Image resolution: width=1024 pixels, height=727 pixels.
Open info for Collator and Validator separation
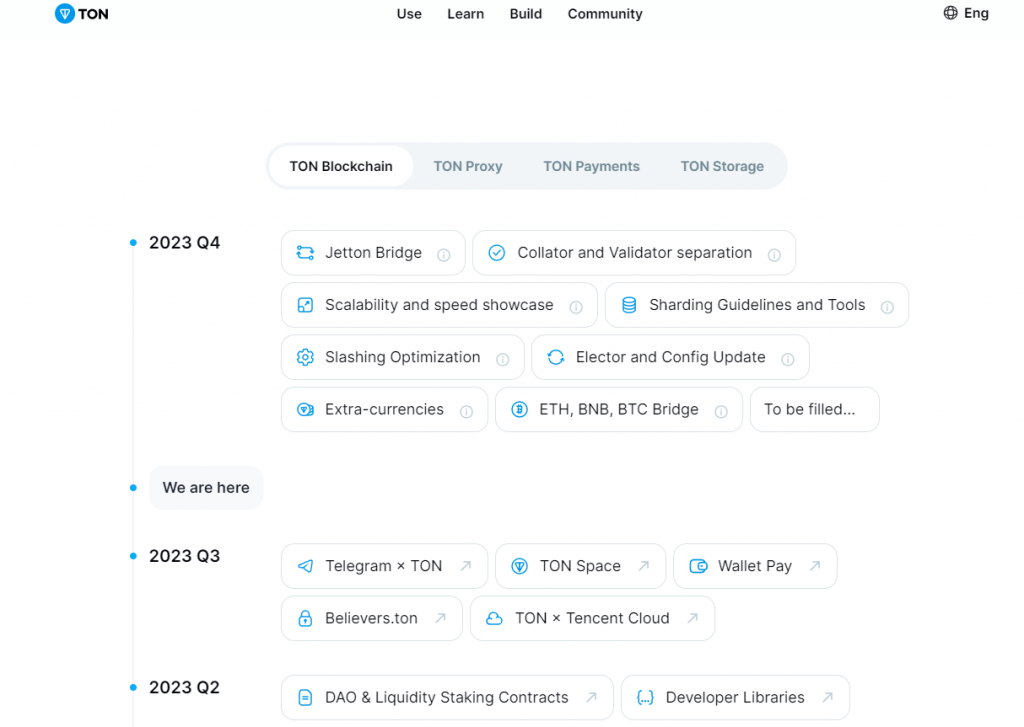(774, 255)
